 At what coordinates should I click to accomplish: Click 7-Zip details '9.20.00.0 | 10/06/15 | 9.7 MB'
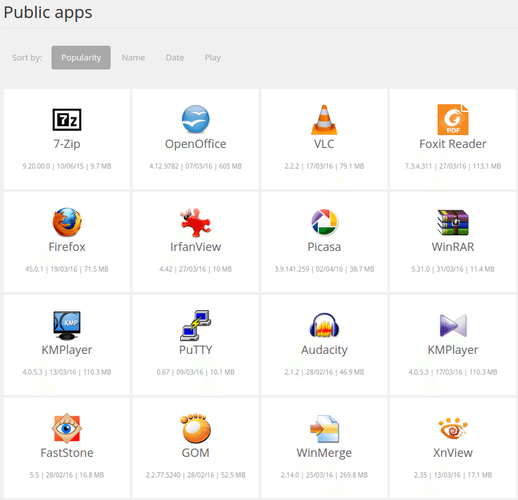[x=67, y=166]
